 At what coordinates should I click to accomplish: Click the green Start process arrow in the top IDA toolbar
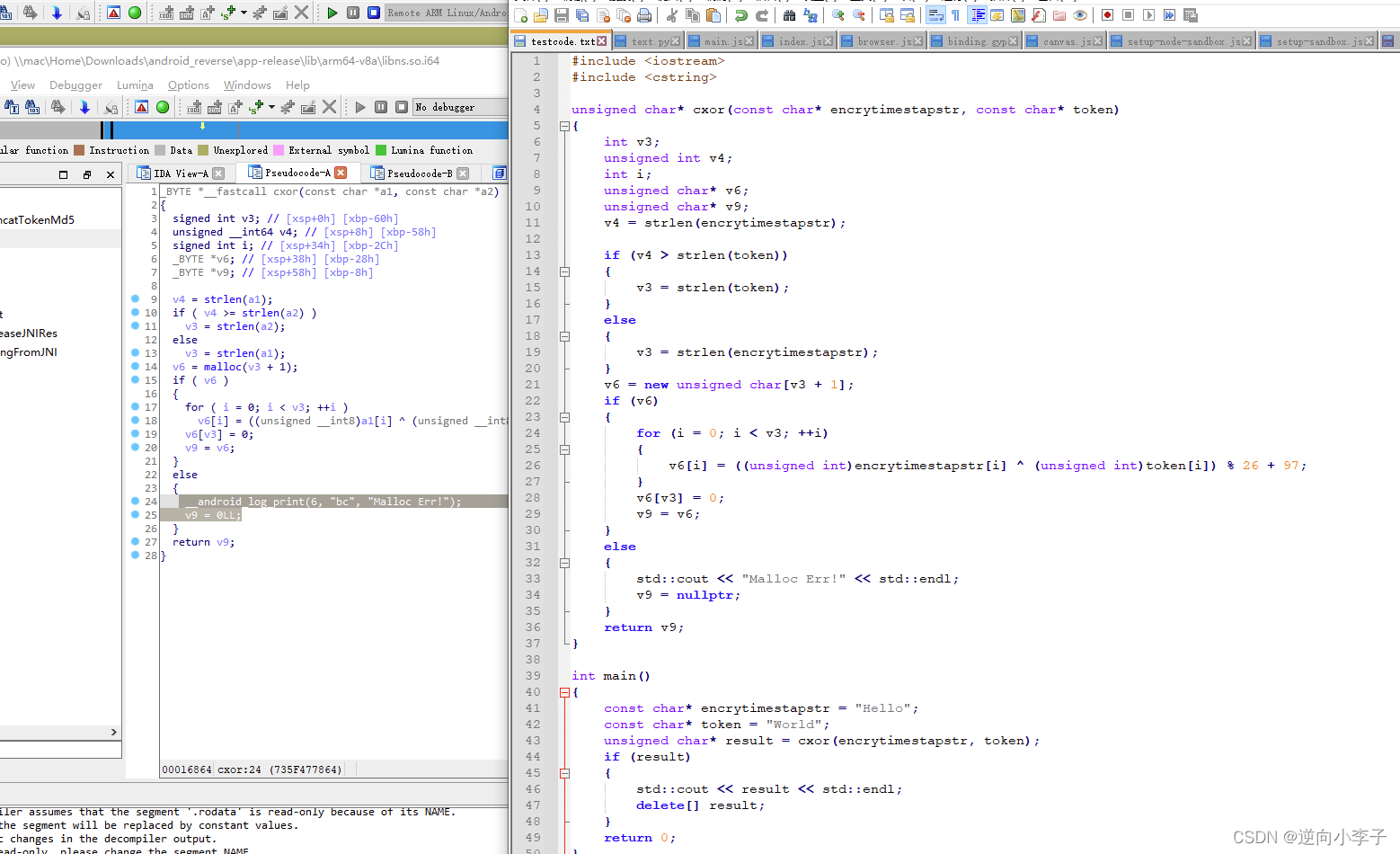pos(332,13)
